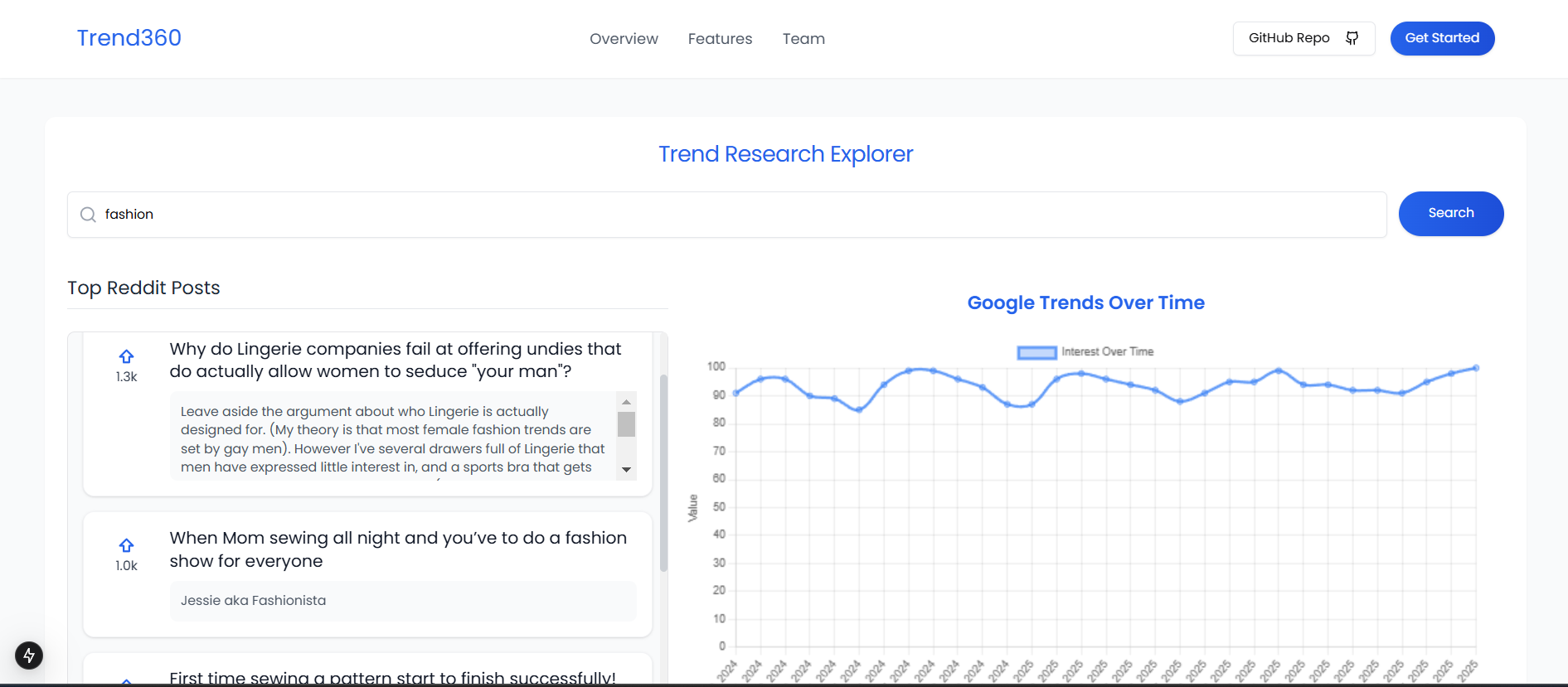Click the post text scrollbar thumb
This screenshot has width=1568, height=687.
pos(626,424)
